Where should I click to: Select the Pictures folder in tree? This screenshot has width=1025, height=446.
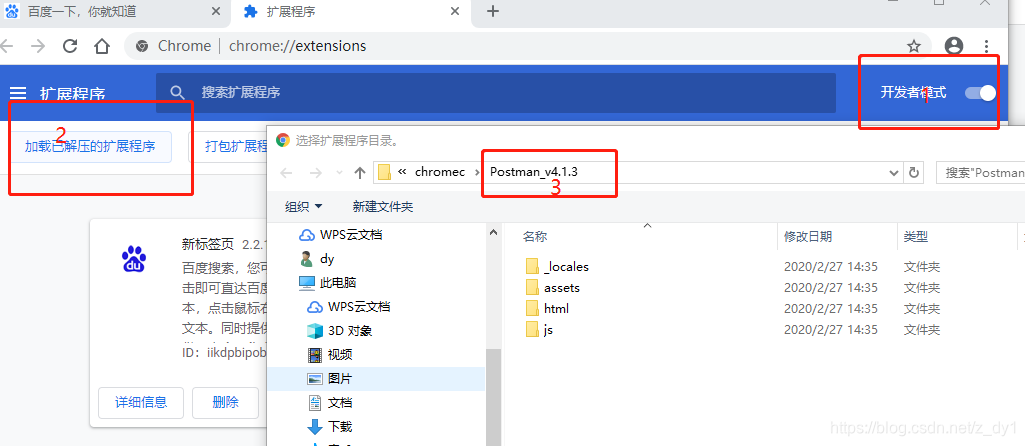(330, 379)
